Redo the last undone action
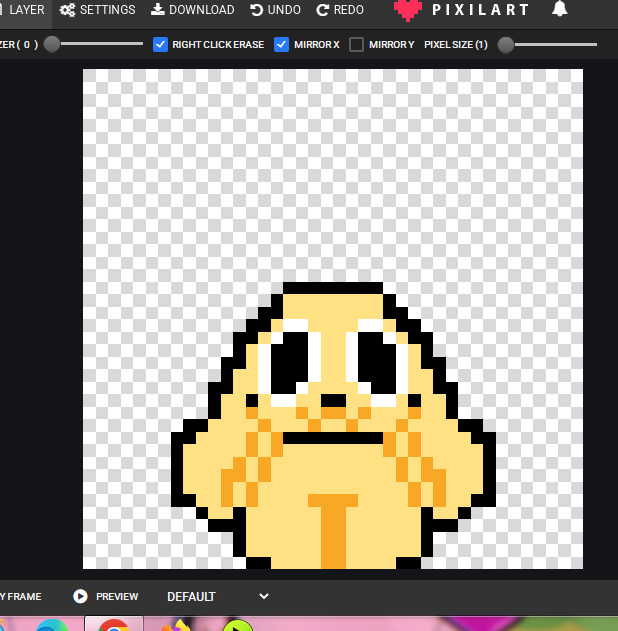Screen dimensions: 618x631 click(x=340, y=10)
